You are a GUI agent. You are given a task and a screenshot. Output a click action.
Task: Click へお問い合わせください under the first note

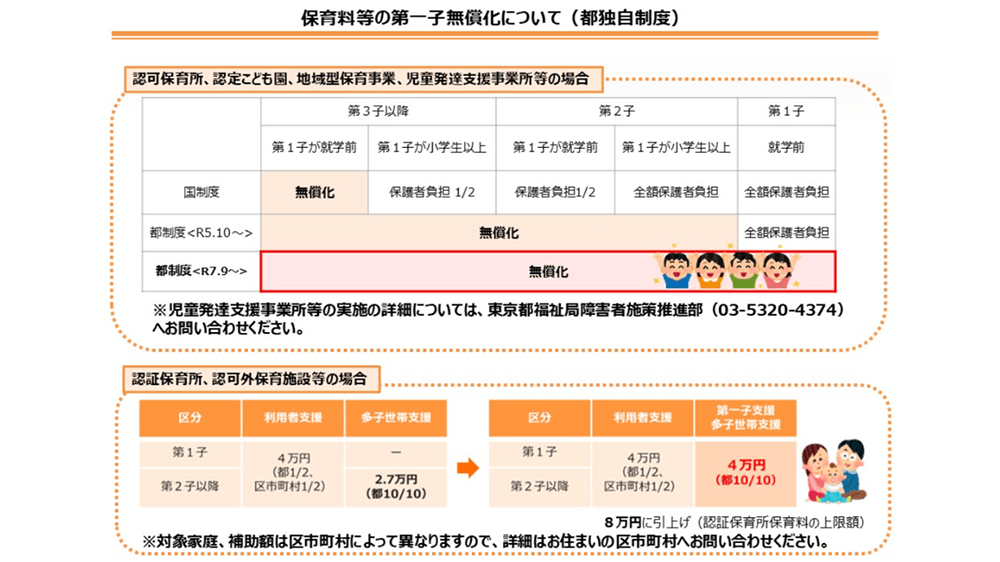click(x=228, y=329)
